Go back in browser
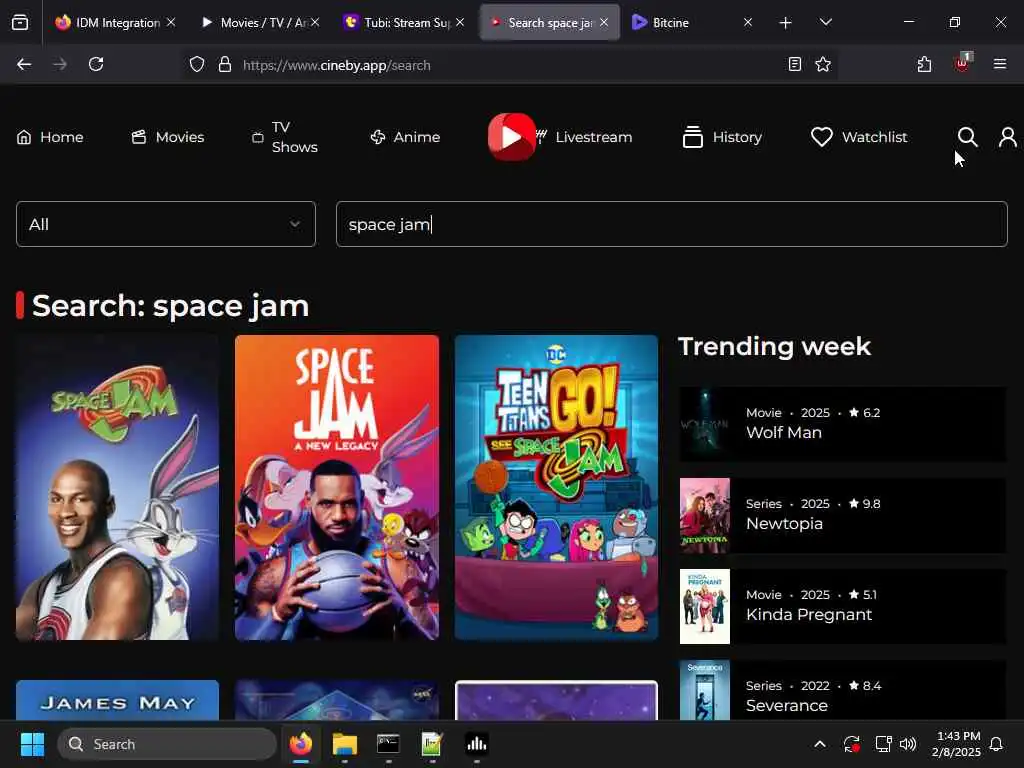Viewport: 1024px width, 768px height. point(24,64)
